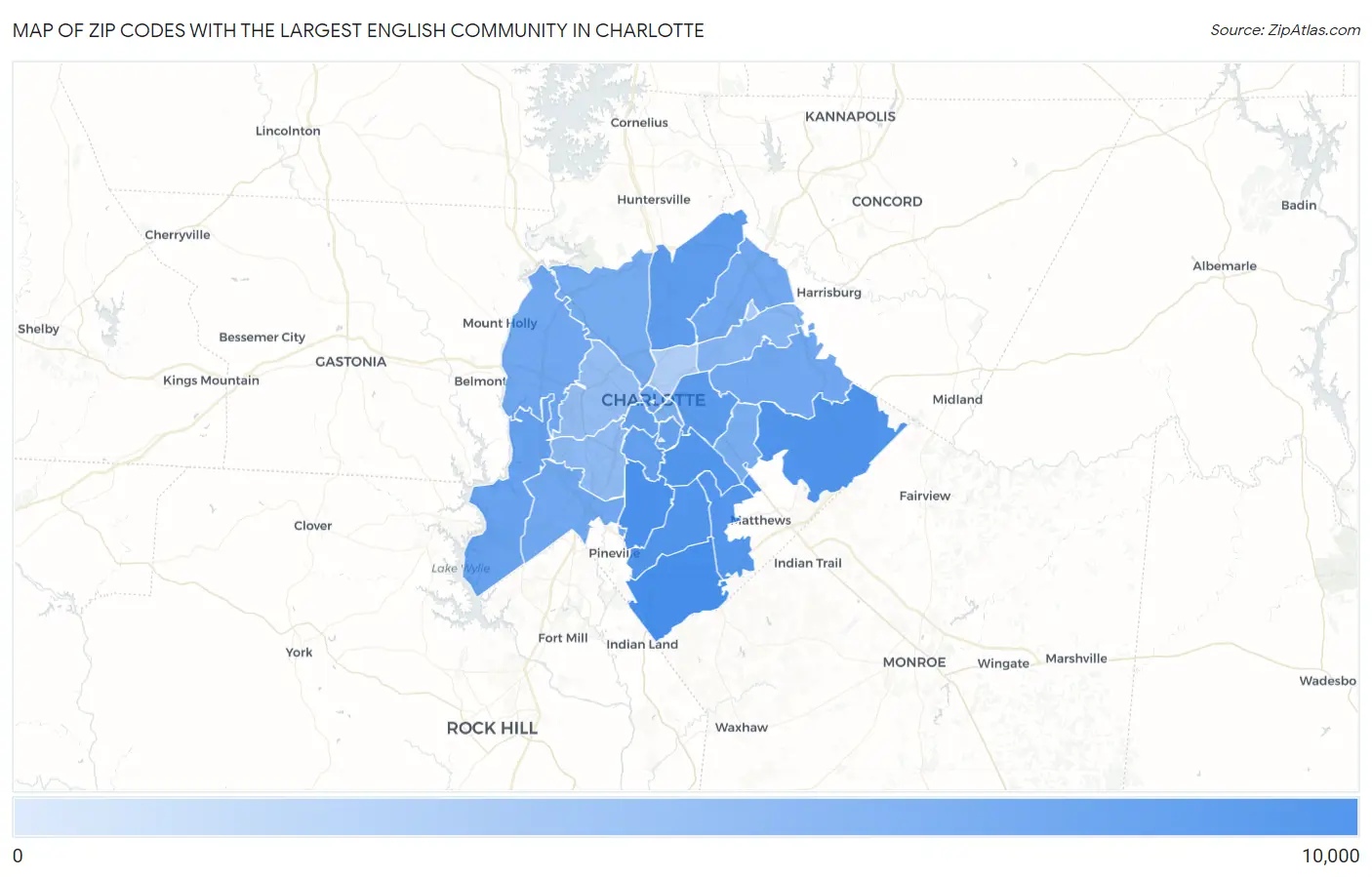Click the Belmont map label
Screen dimensions: 1372x877
point(480,381)
